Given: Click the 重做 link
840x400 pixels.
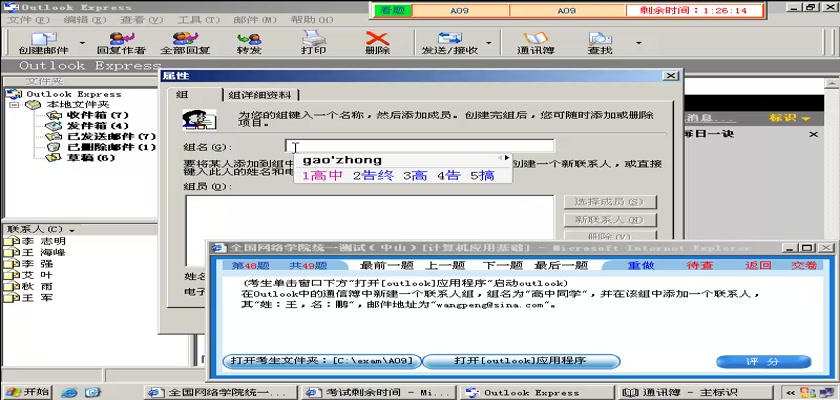Looking at the screenshot, I should pos(641,266).
